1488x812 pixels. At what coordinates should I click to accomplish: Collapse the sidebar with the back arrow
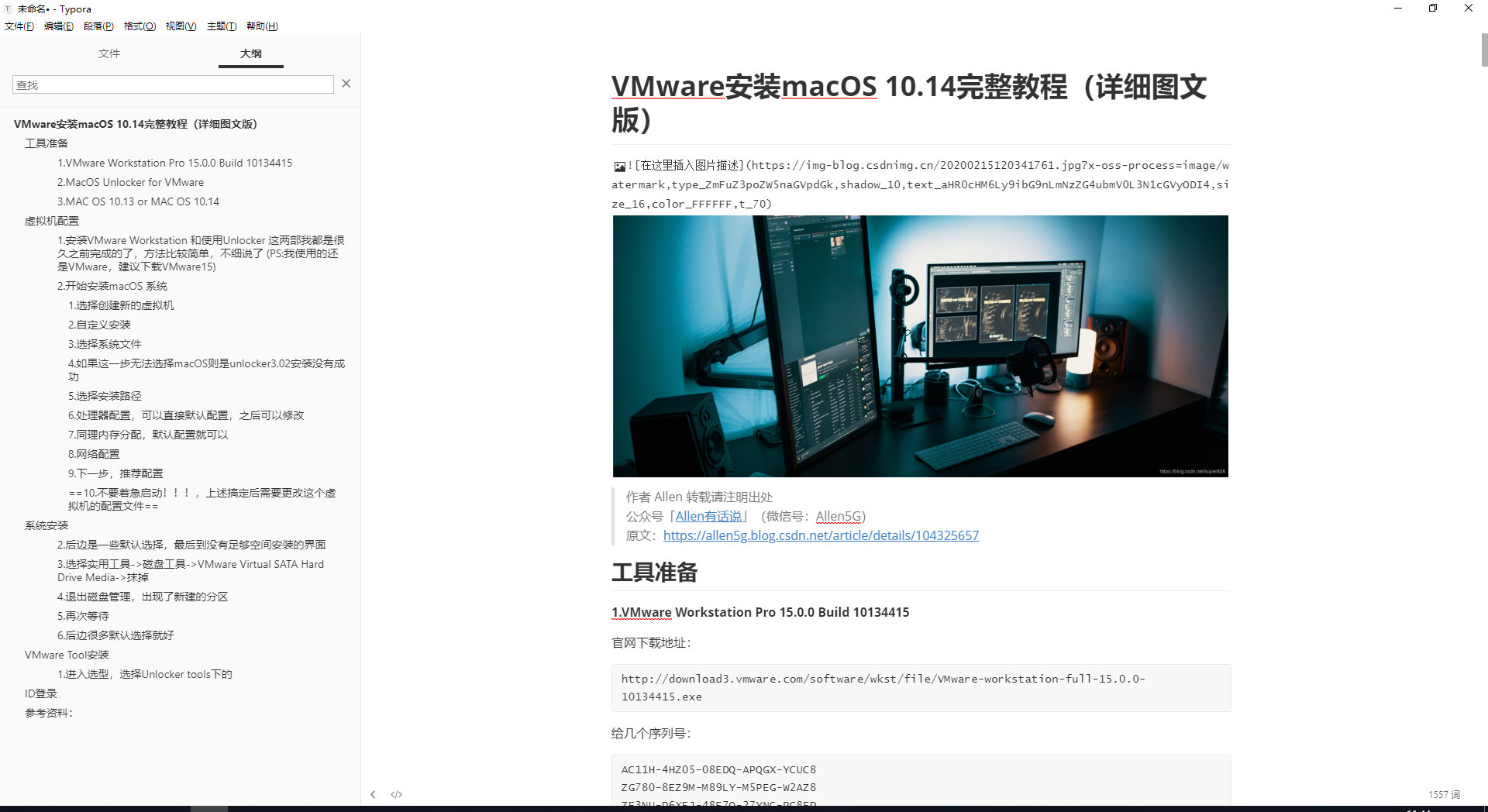pos(373,794)
